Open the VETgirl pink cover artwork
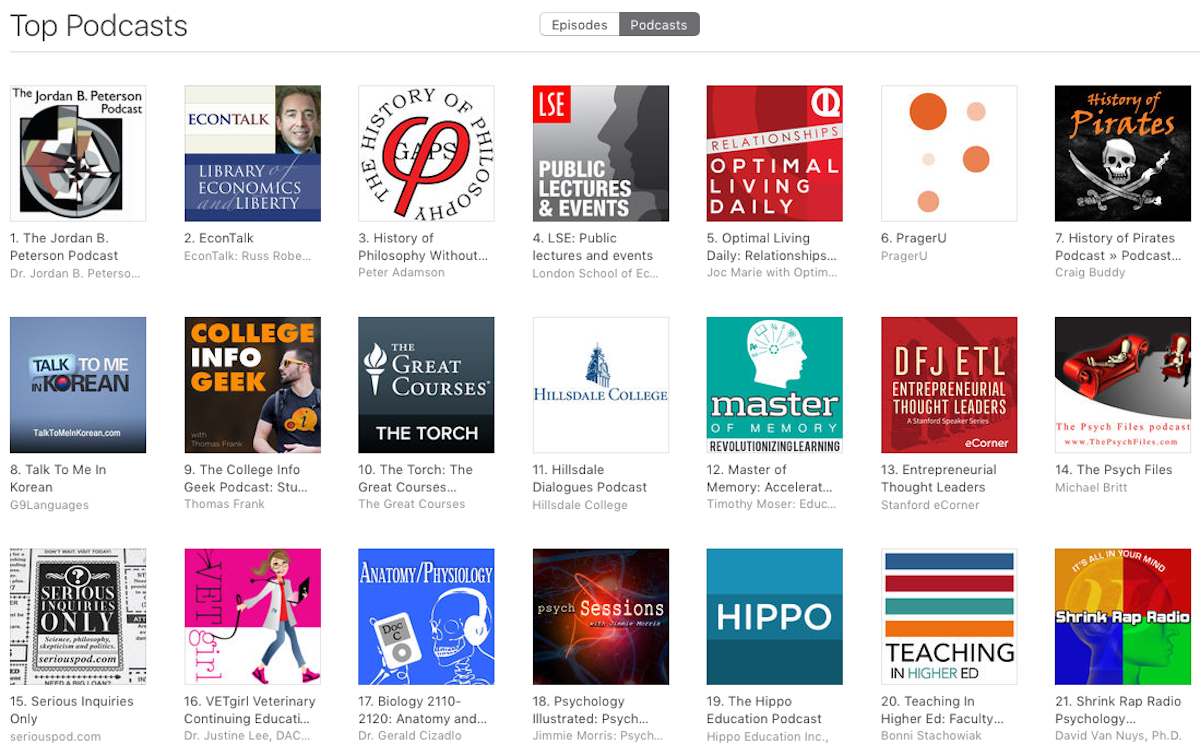Screen dimensions: 1200x756 253,616
